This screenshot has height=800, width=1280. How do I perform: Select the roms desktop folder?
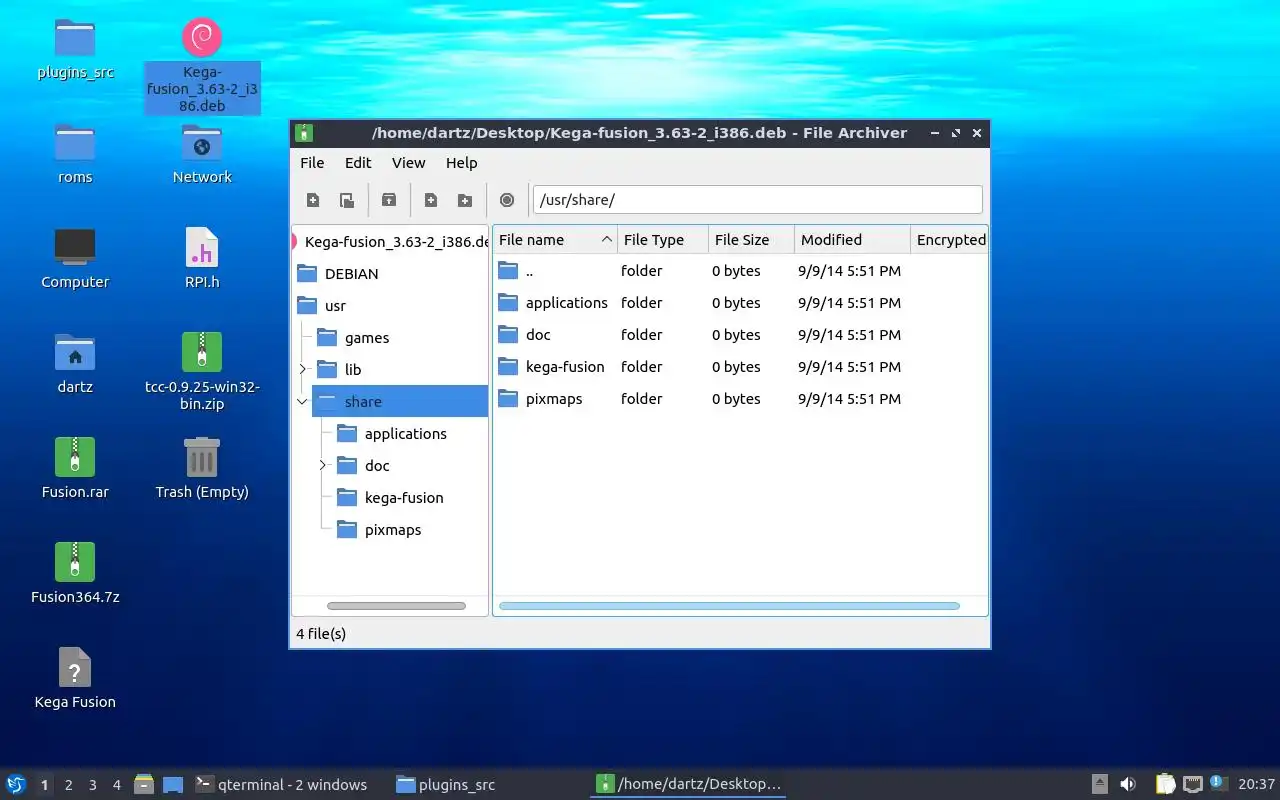(75, 153)
